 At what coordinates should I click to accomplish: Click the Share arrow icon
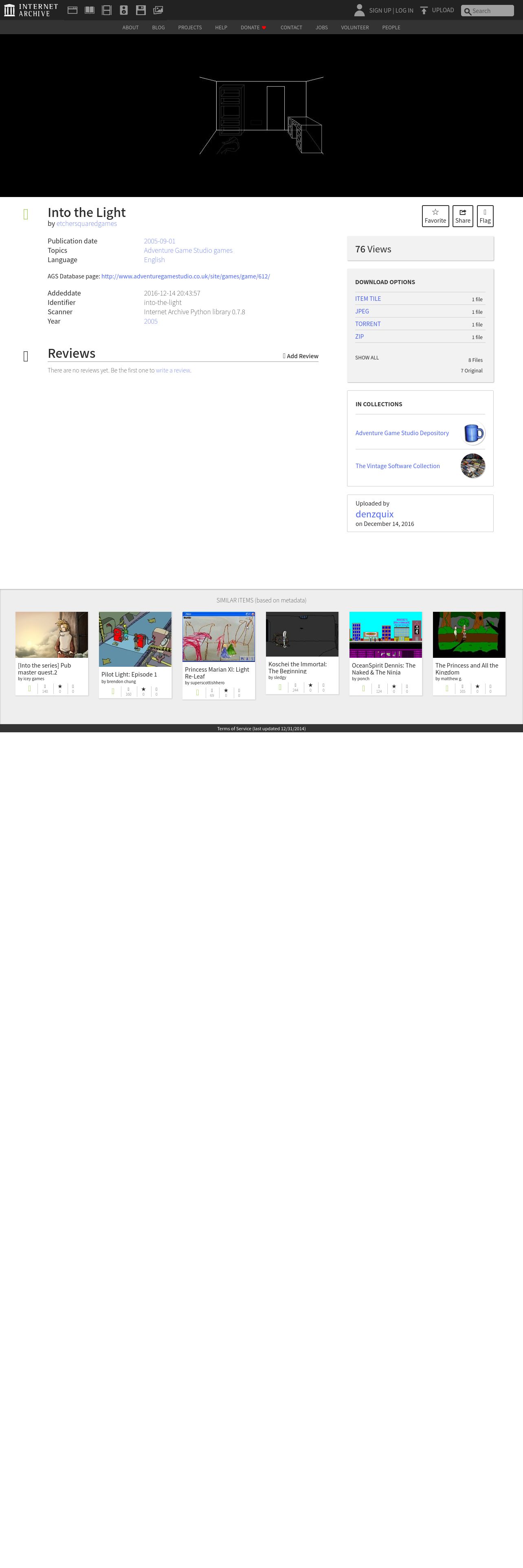point(463,212)
